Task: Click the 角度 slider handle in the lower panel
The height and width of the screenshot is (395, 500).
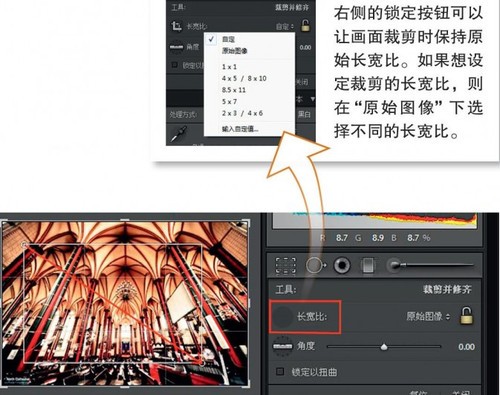Action: pyautogui.click(x=384, y=347)
